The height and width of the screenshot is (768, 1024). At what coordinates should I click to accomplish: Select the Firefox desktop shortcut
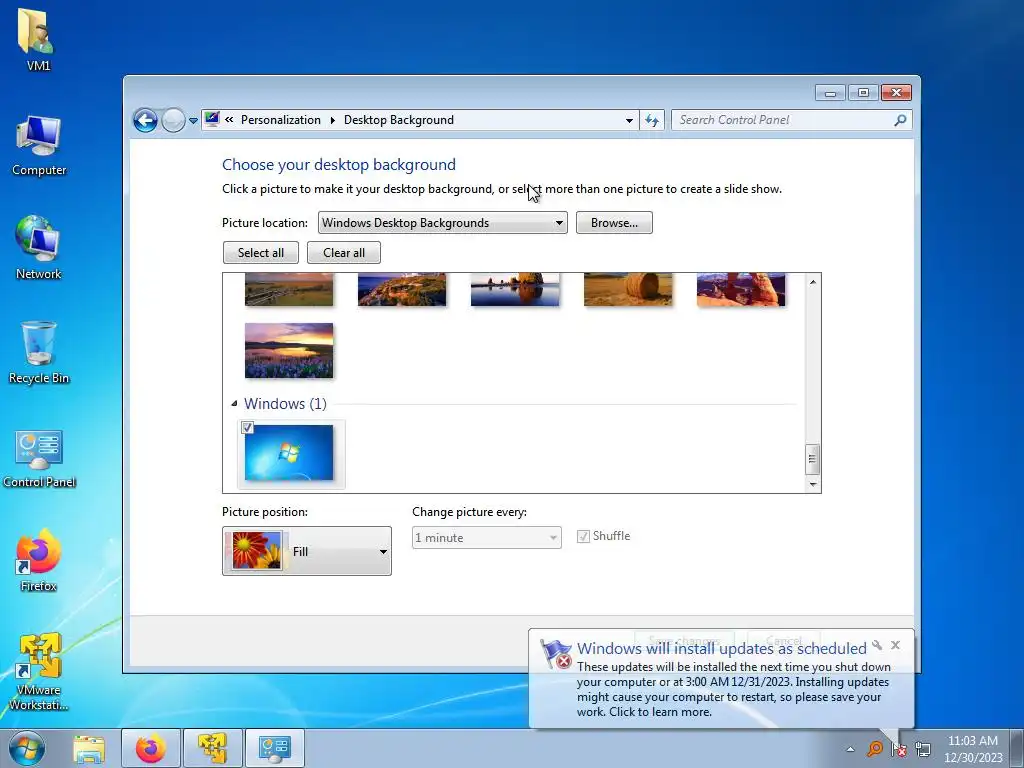pos(39,560)
